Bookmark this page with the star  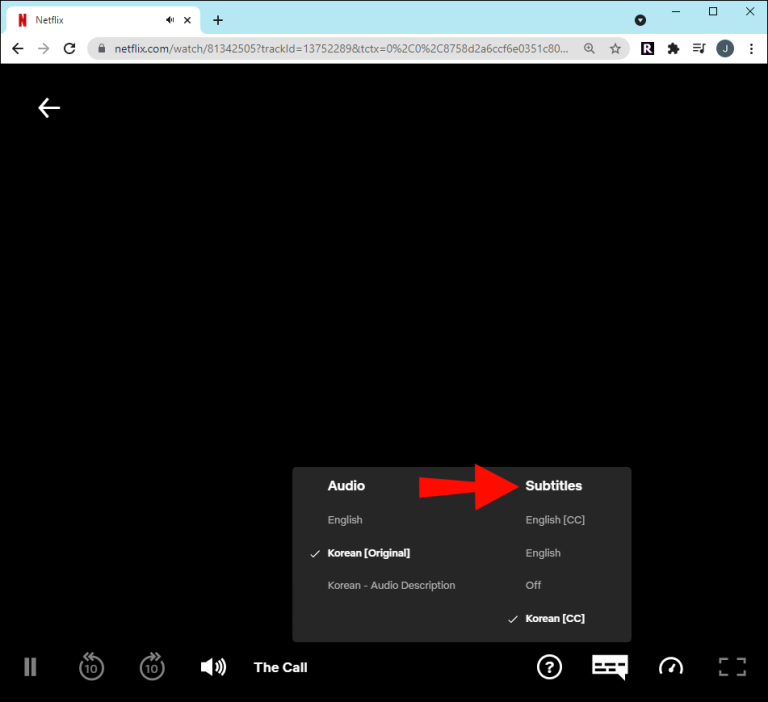pos(616,48)
